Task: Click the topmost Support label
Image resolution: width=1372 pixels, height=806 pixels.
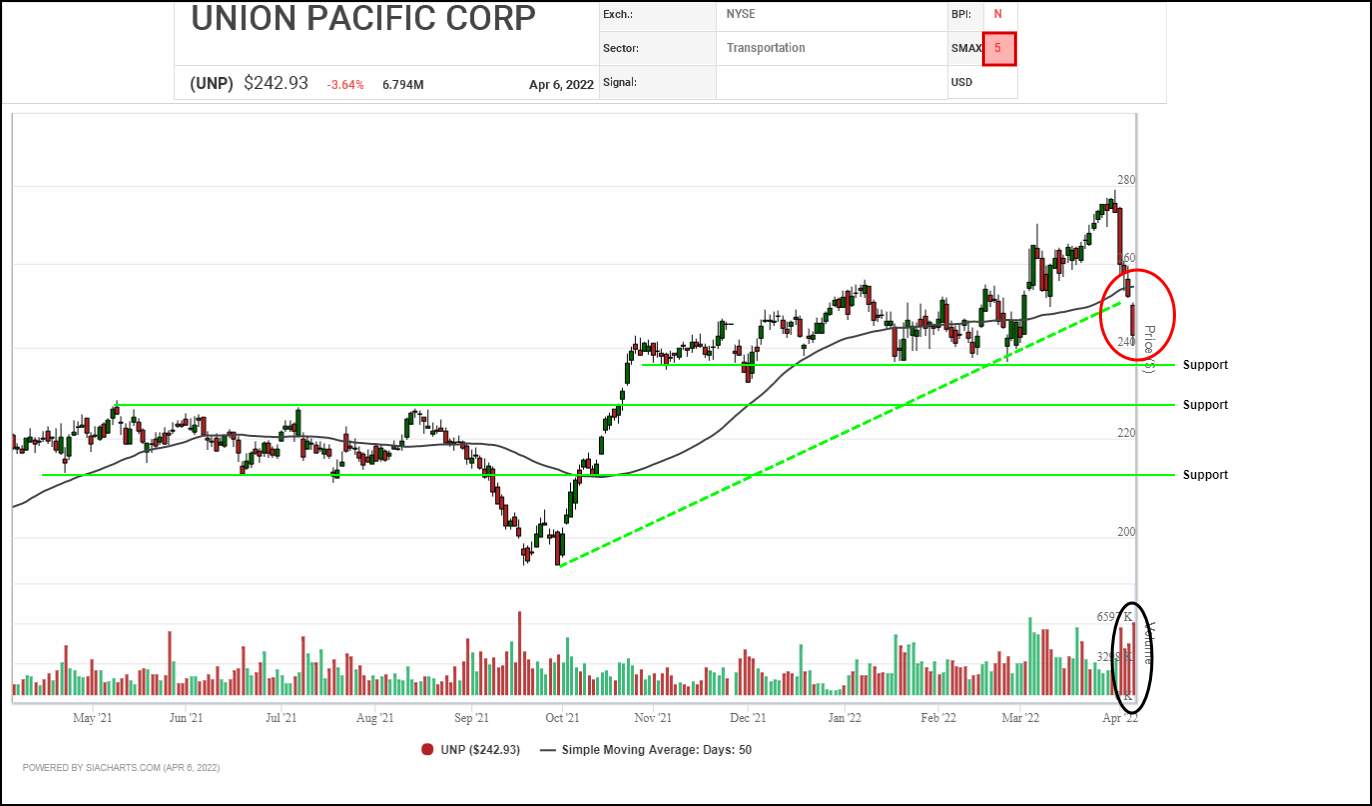Action: [1205, 365]
